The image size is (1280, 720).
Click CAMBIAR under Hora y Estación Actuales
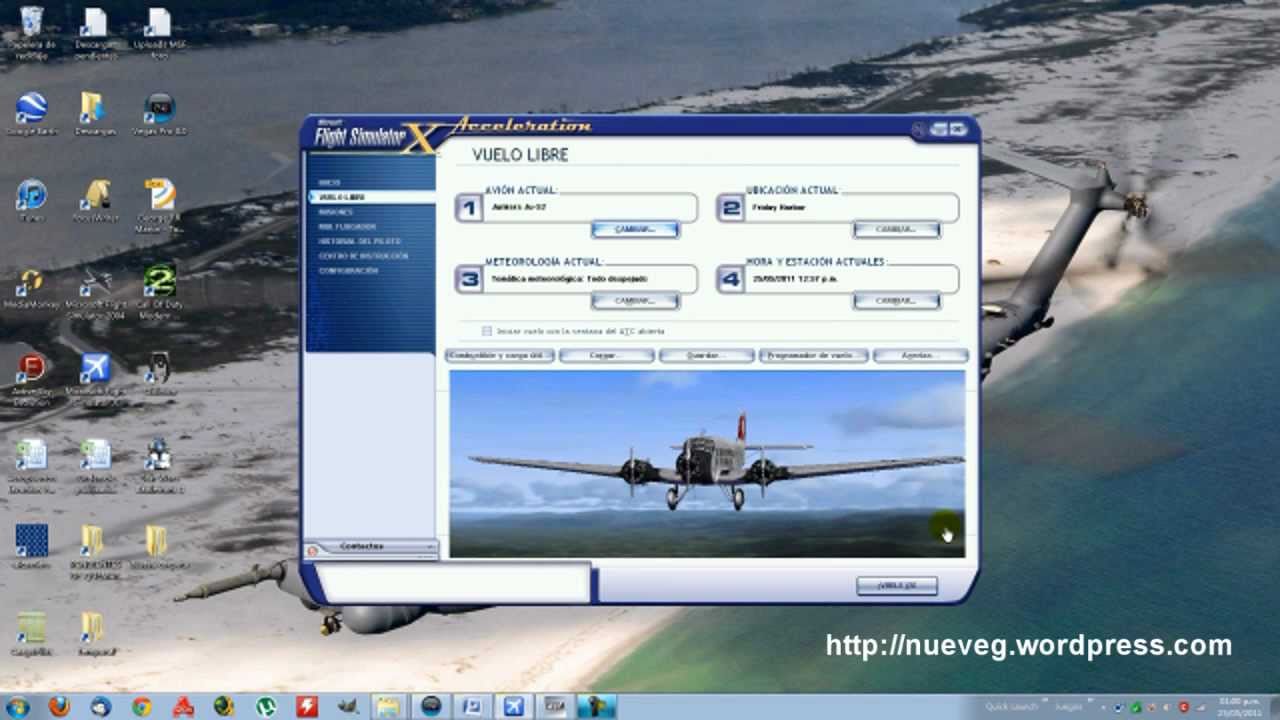(896, 300)
